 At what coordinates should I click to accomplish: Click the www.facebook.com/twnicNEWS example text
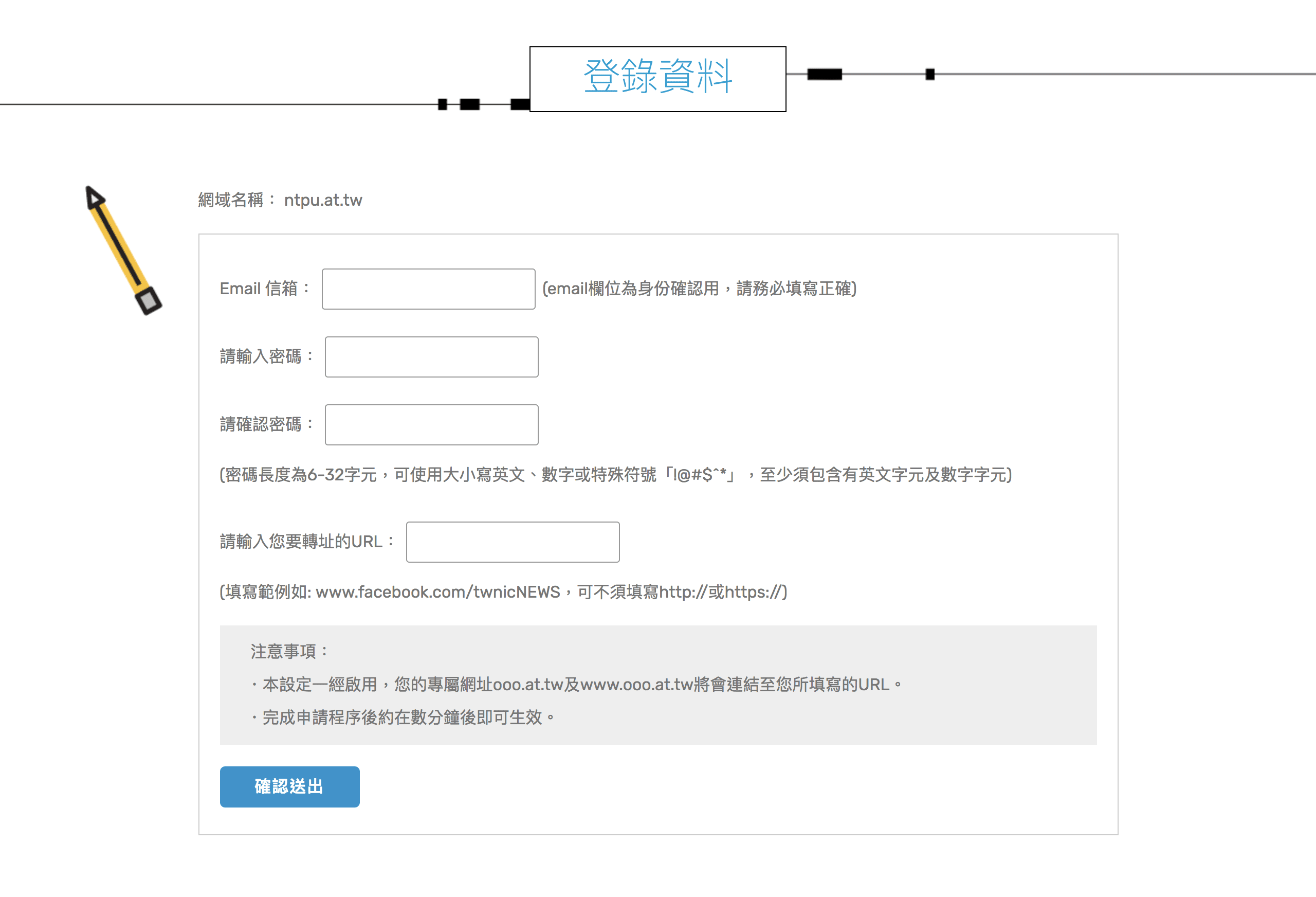point(437,592)
